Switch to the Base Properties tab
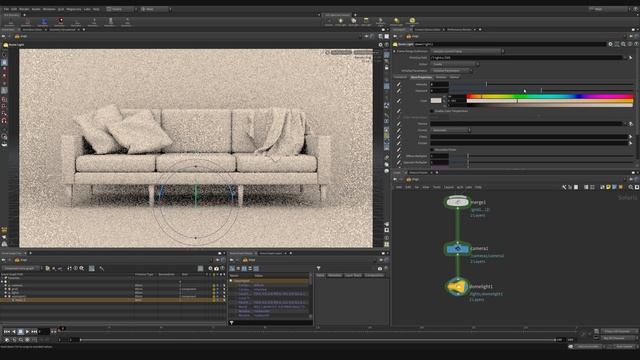640x360 pixels. pos(421,77)
